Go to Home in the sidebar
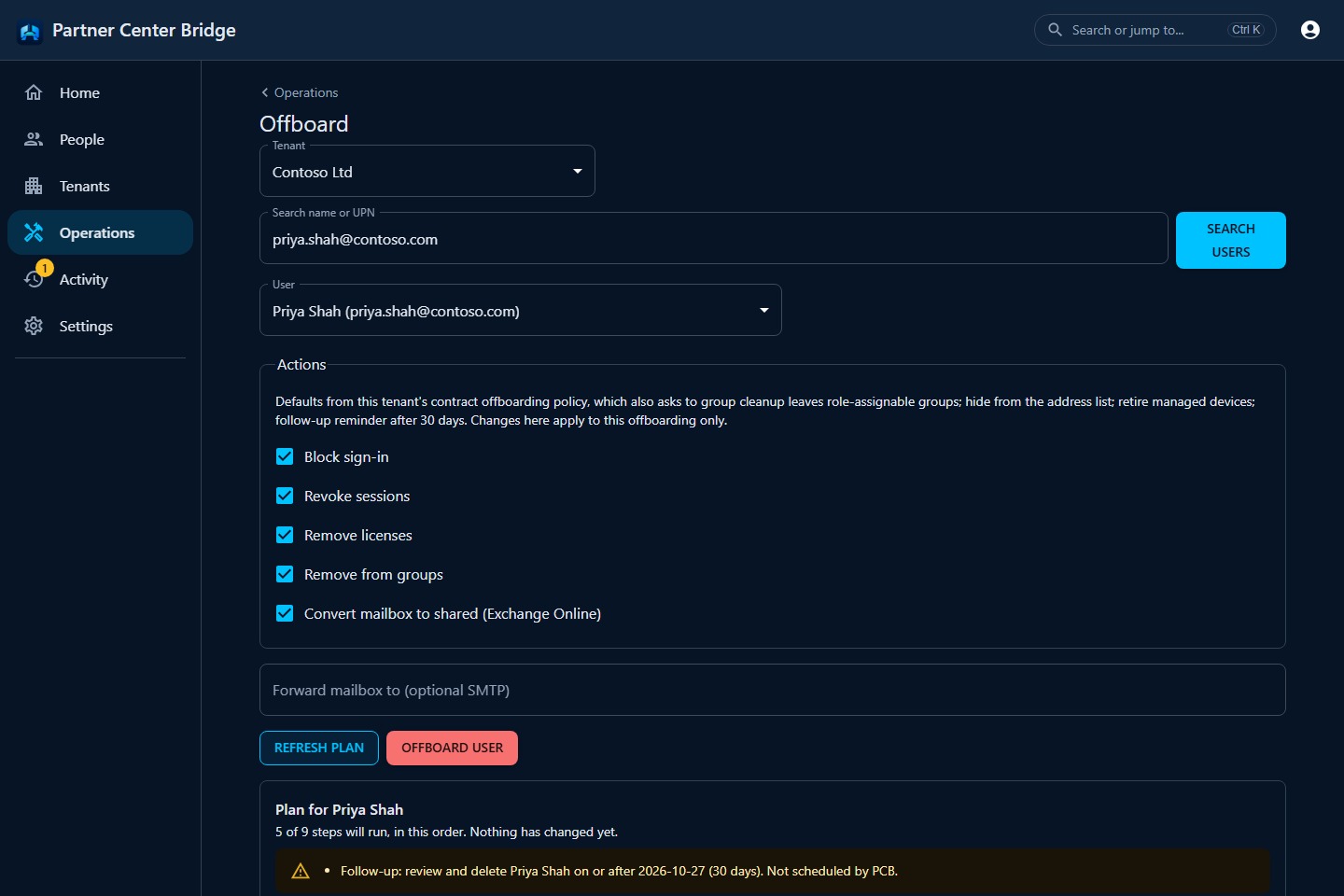 pos(100,92)
